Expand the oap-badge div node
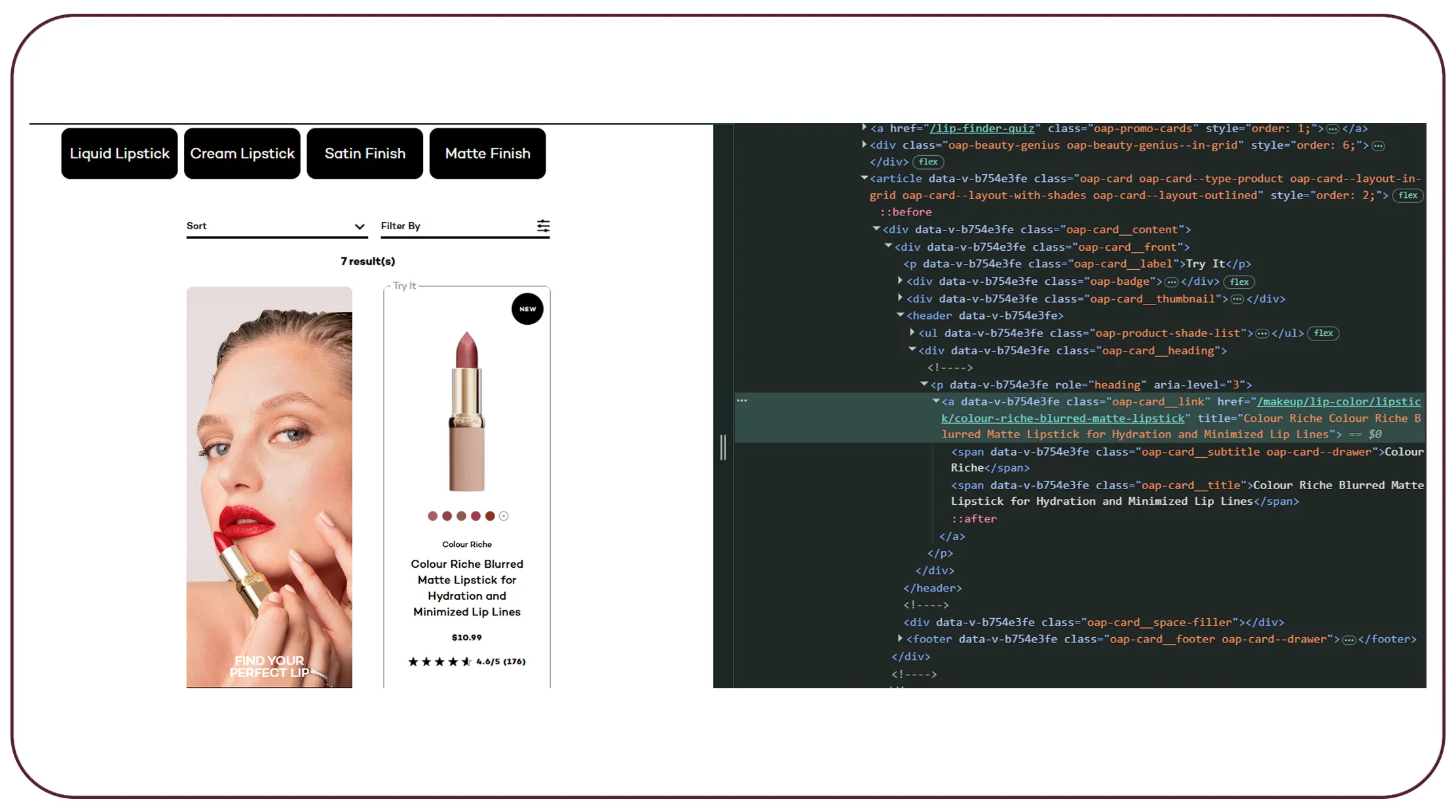 coord(901,280)
